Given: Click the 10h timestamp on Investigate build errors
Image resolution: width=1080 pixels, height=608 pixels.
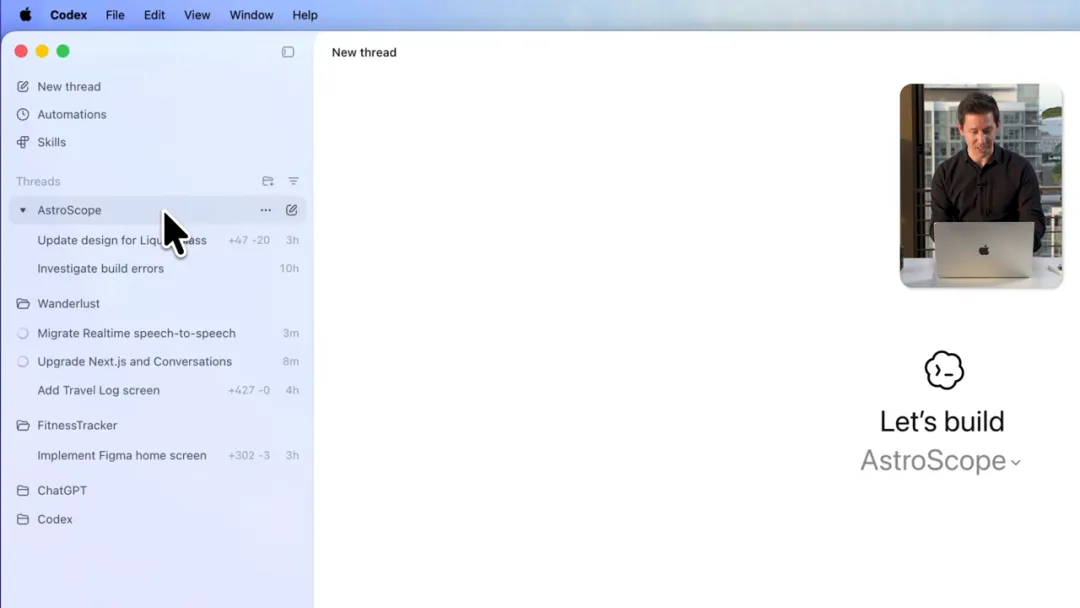Looking at the screenshot, I should pos(289,269).
